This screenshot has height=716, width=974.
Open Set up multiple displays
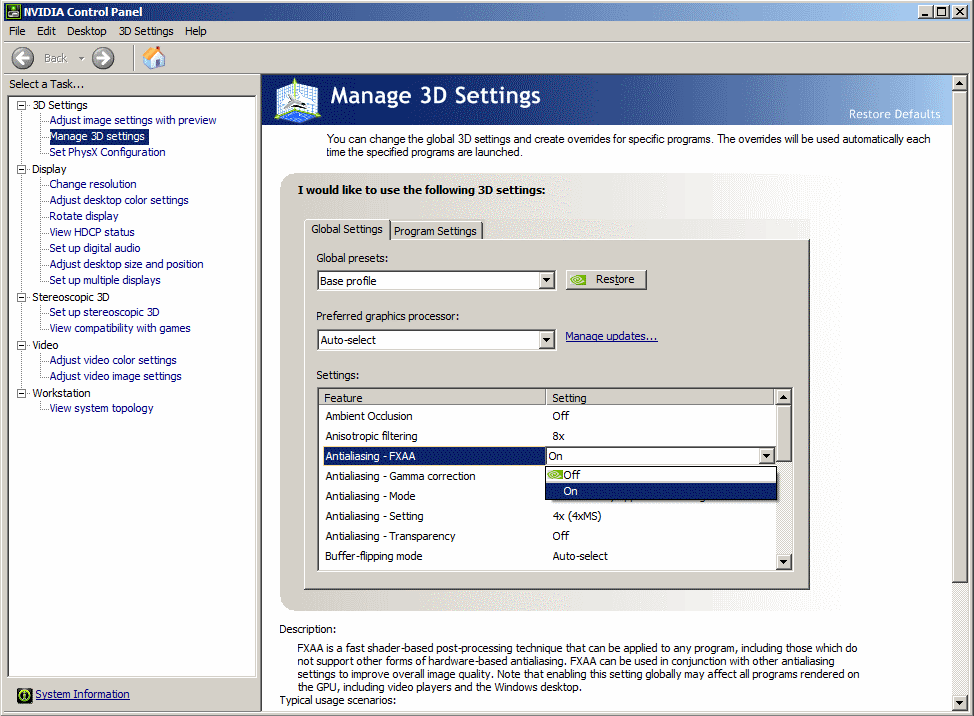(105, 280)
